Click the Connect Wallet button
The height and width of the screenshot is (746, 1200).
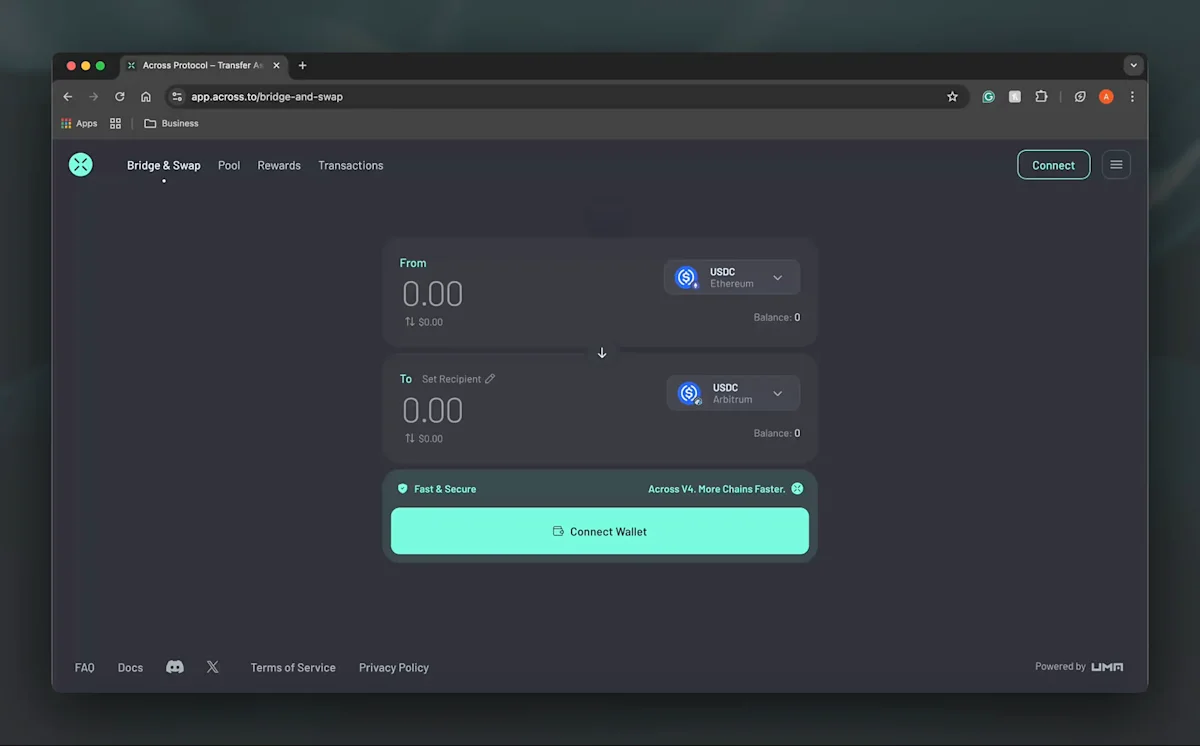(600, 531)
